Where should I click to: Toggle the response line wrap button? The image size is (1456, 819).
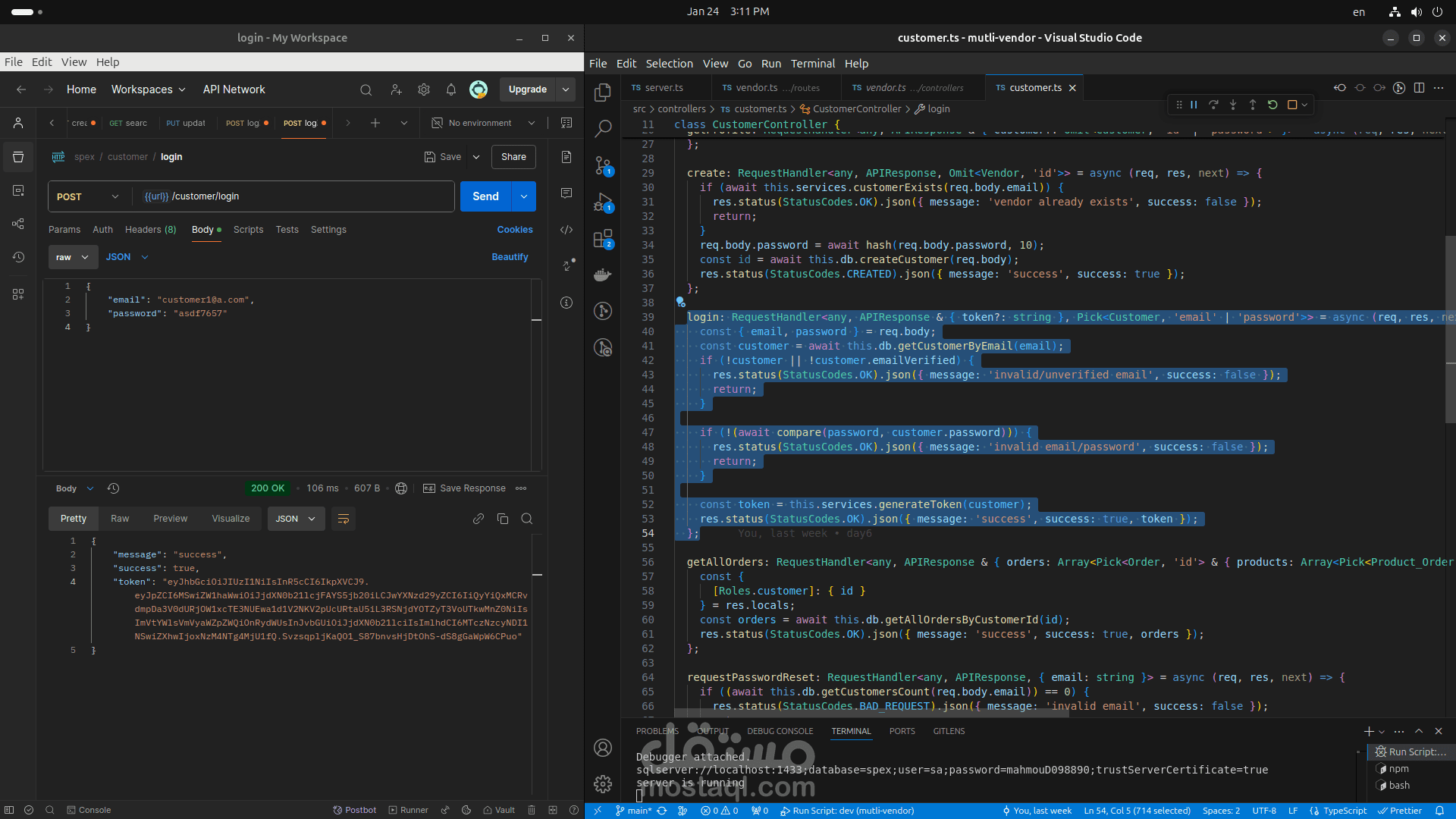click(344, 519)
